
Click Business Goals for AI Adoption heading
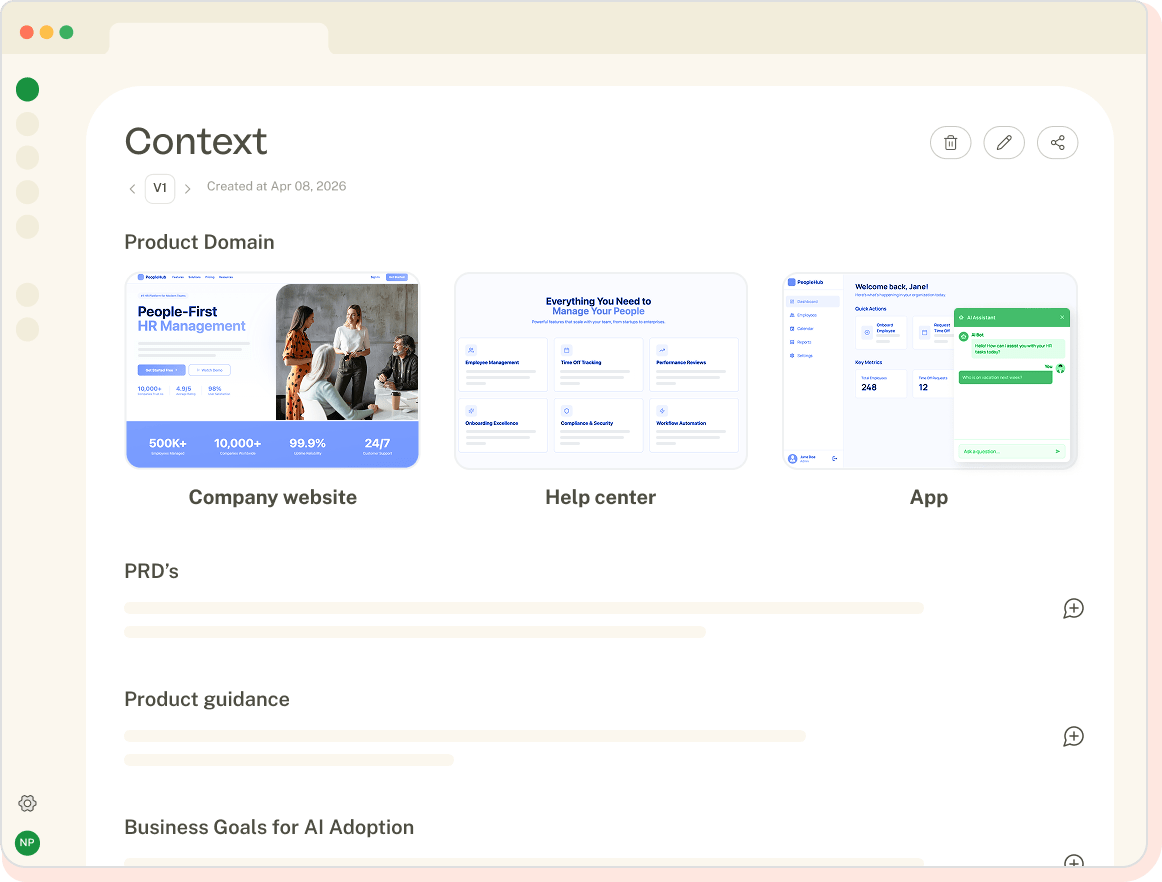pyautogui.click(x=269, y=827)
